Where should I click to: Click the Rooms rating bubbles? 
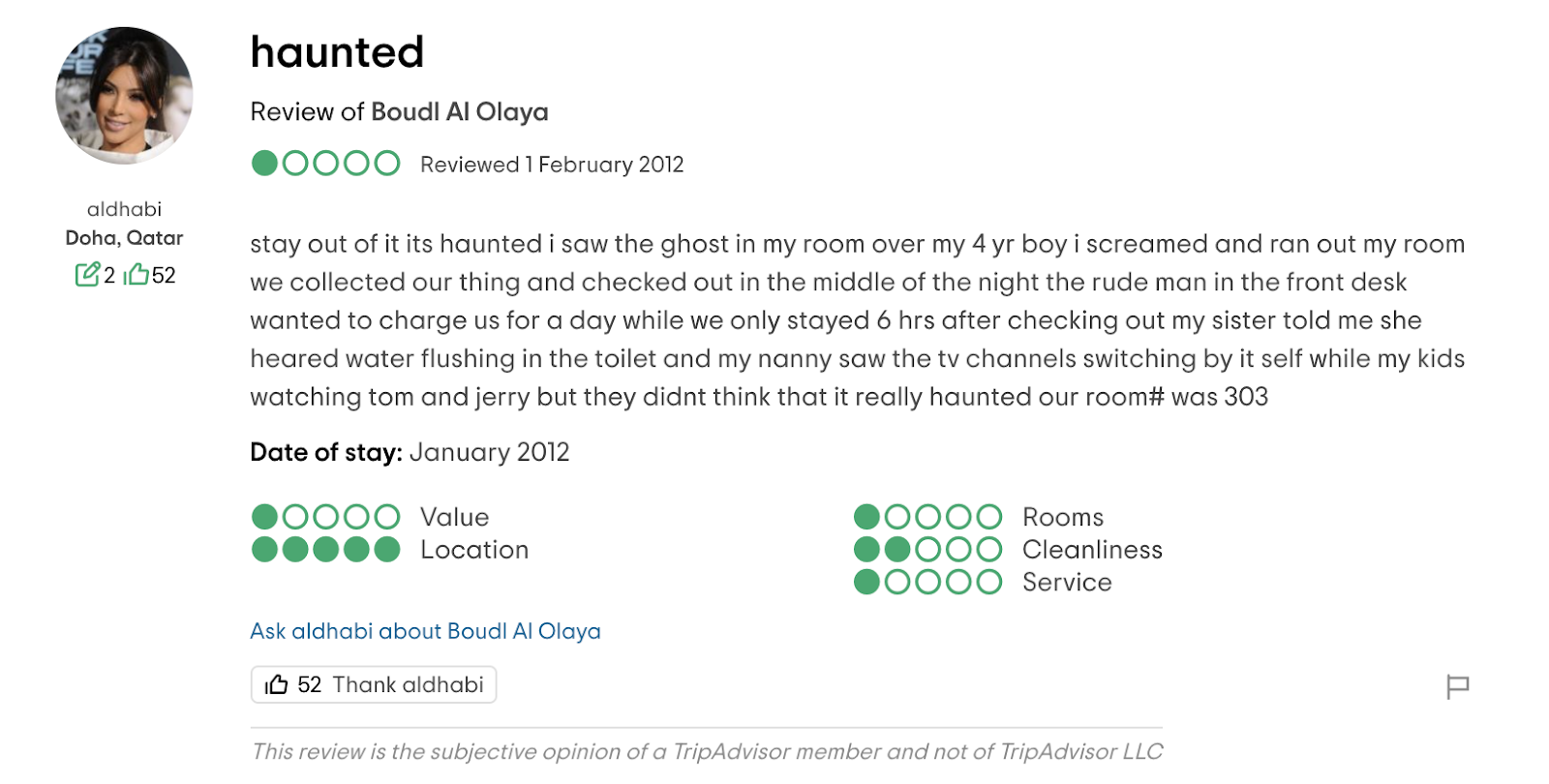click(927, 517)
